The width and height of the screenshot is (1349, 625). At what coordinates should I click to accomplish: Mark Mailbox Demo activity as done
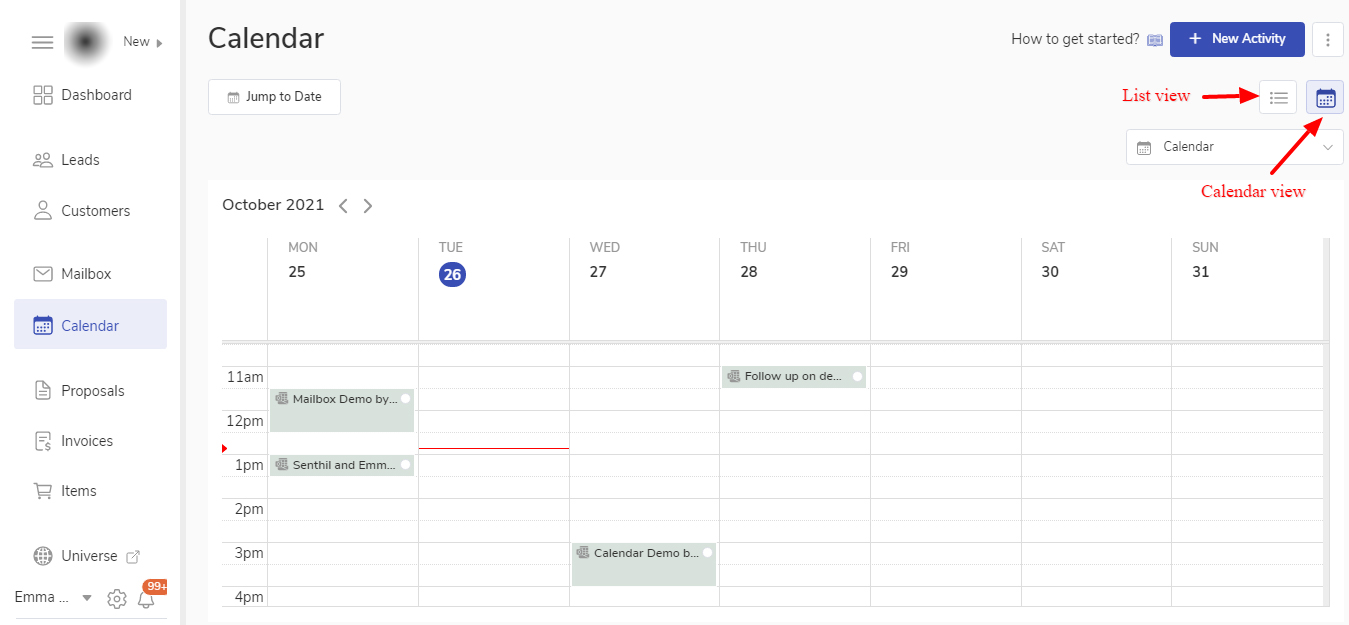pos(406,399)
